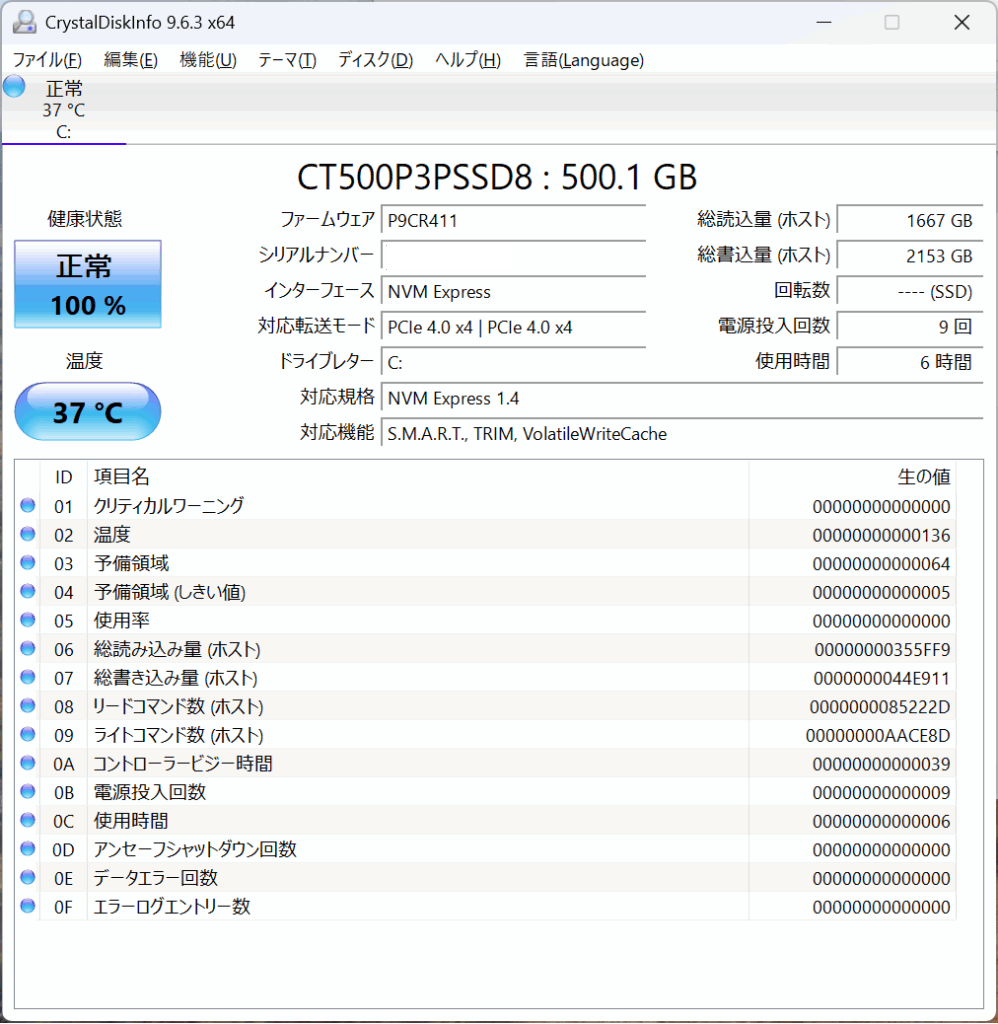Click status orb for 05 使用率 row
The height and width of the screenshot is (1024, 998).
click(27, 620)
